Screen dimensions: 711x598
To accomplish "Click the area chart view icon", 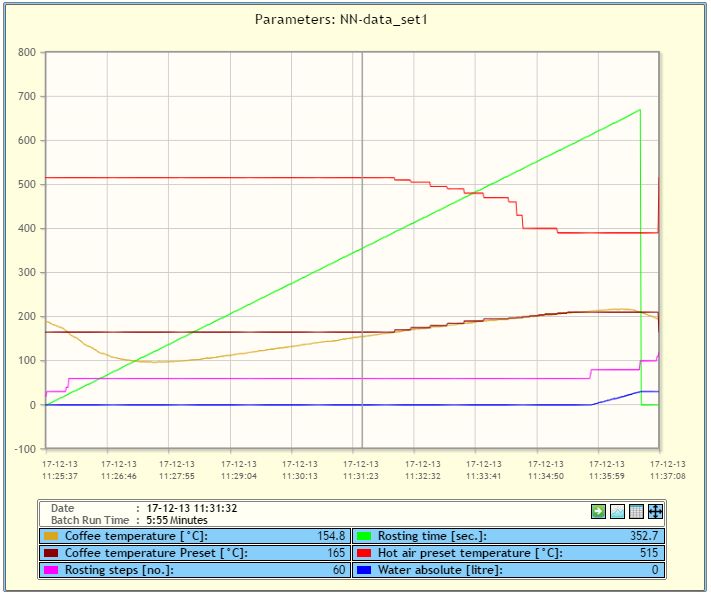I will click(618, 512).
